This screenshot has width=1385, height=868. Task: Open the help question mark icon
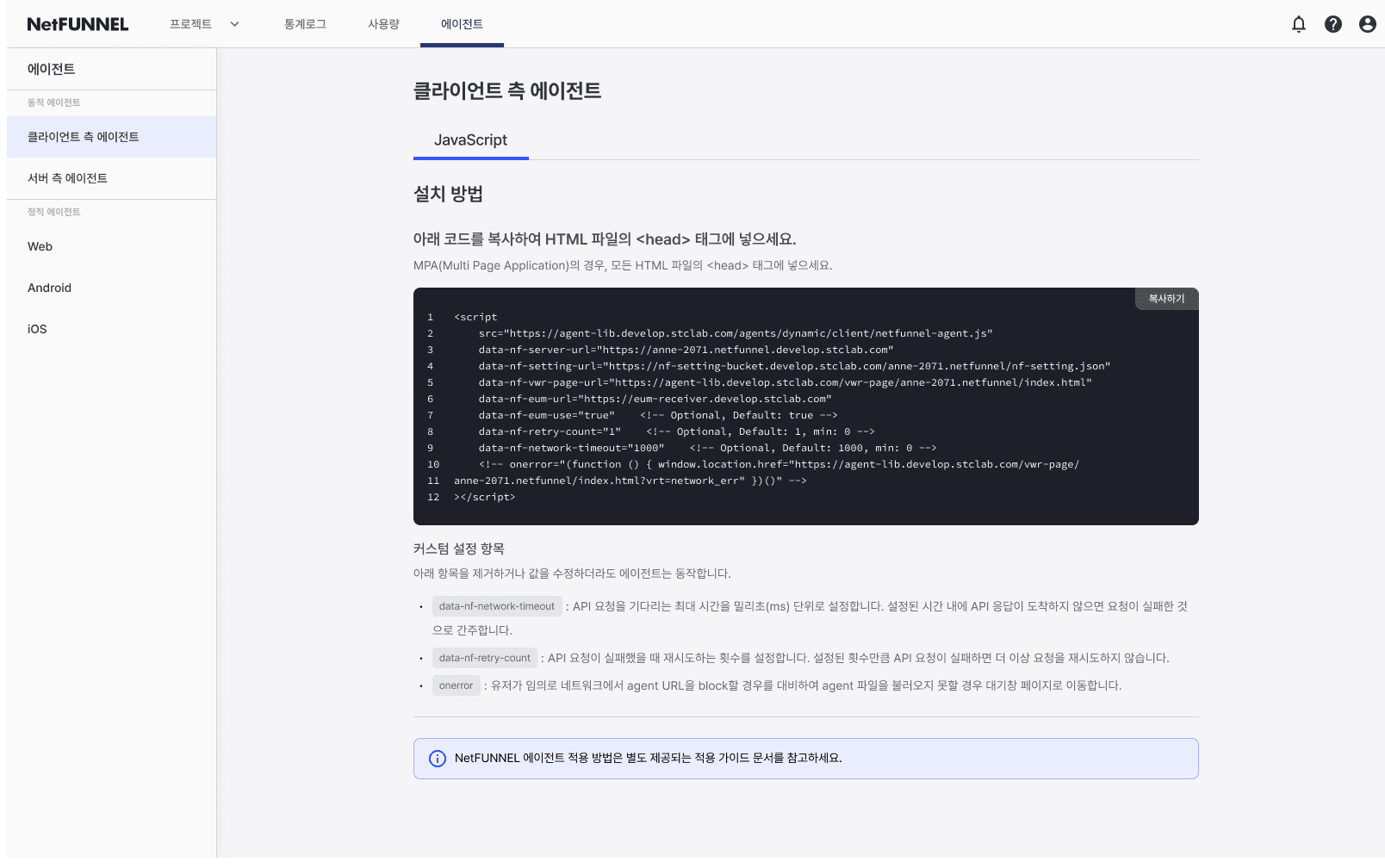click(x=1333, y=24)
